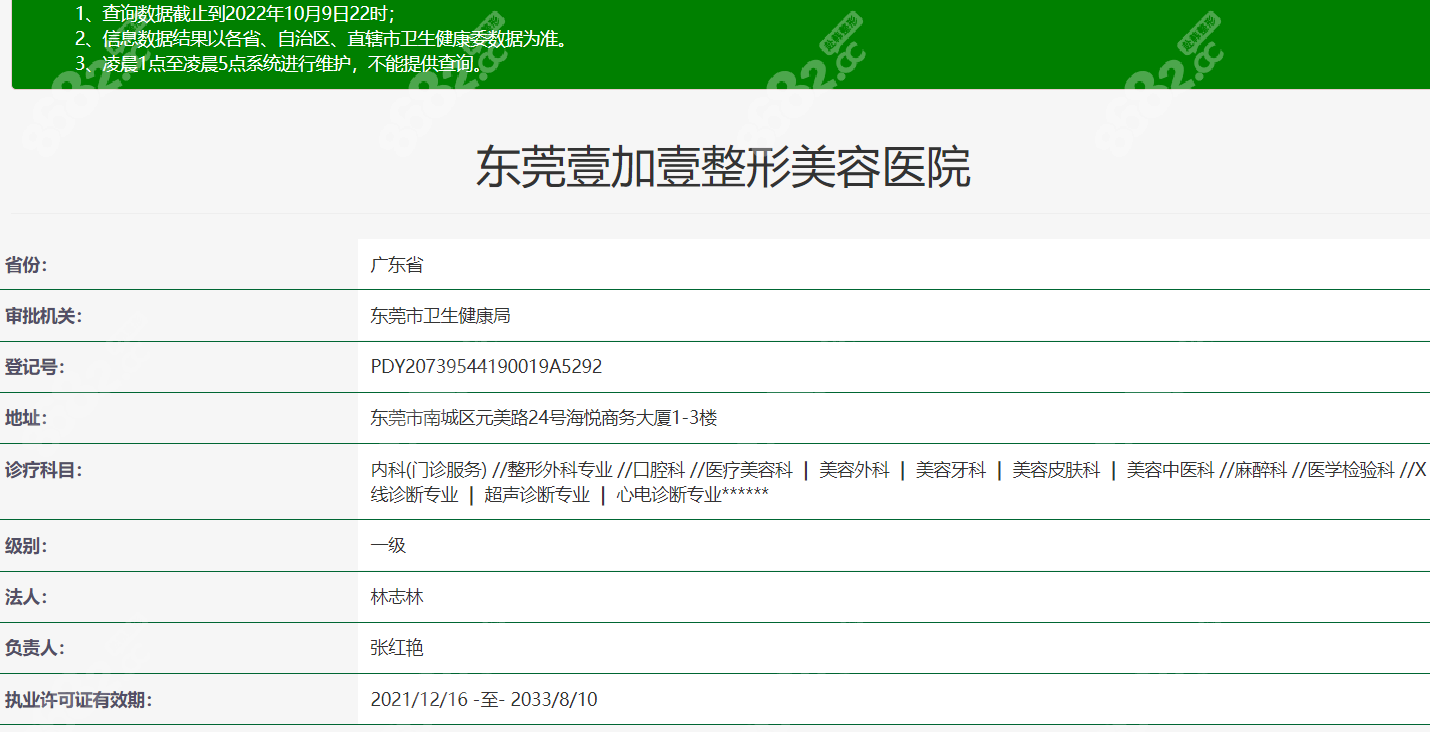This screenshot has width=1430, height=732.
Task: Click notice line 查询数据截止到2022年10月9日22时
Action: tap(235, 14)
